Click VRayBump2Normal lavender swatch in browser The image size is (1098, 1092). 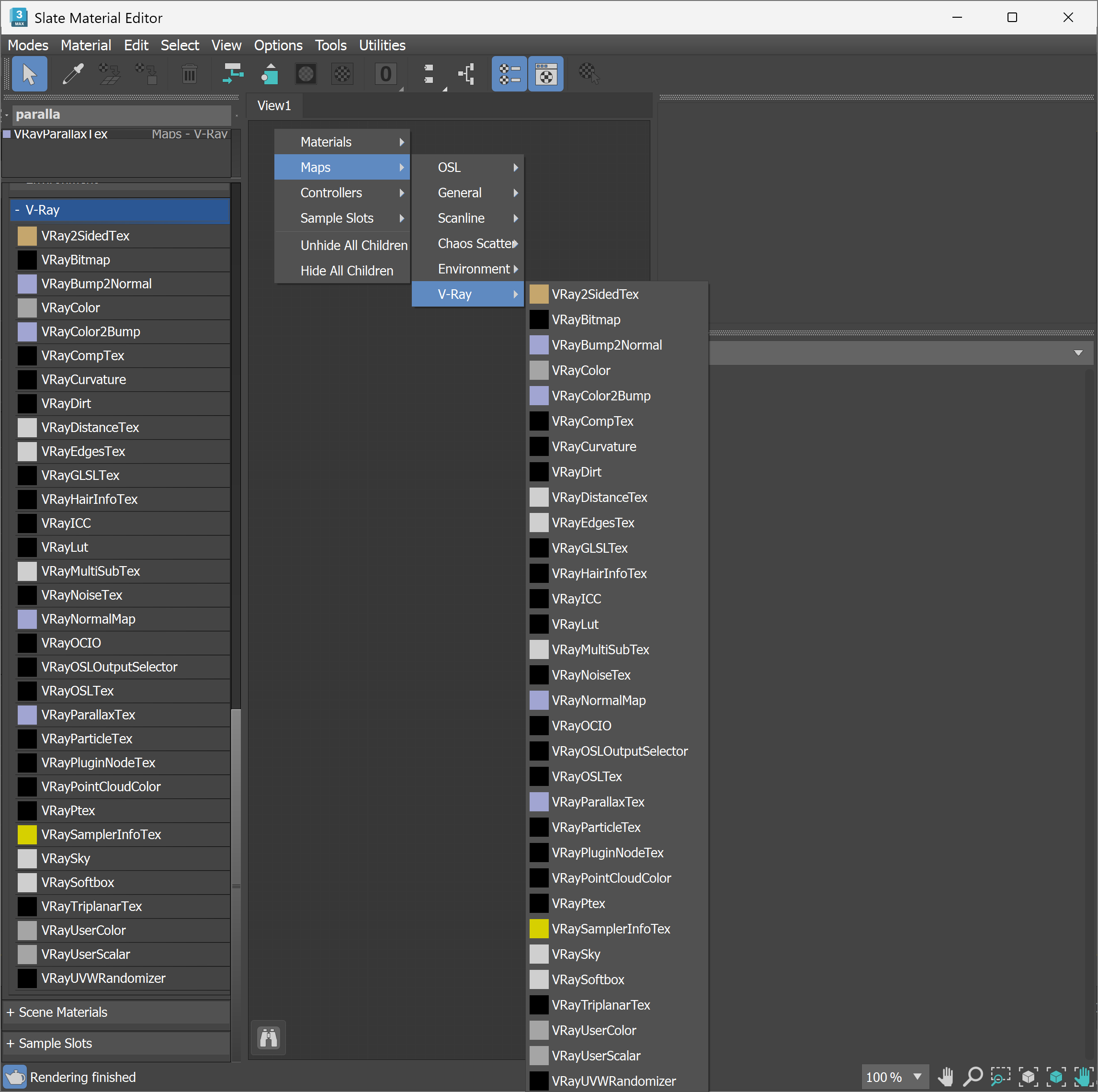point(27,284)
